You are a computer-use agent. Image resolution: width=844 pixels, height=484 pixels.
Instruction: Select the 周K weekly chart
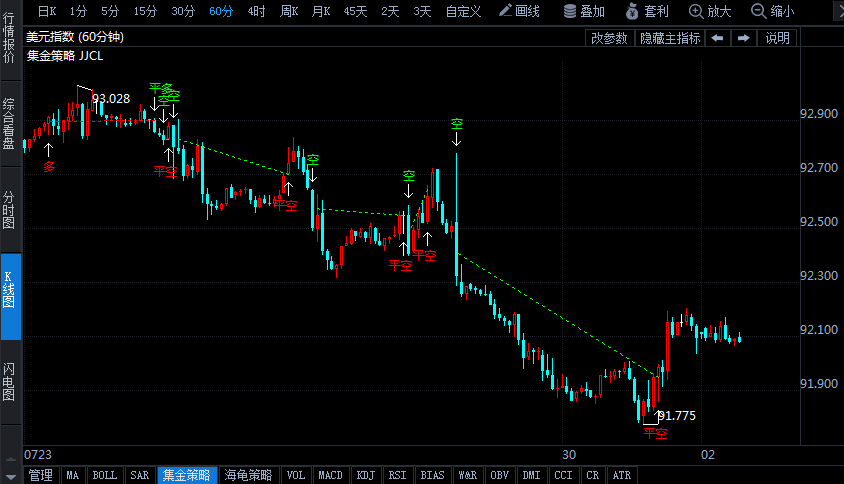point(289,11)
